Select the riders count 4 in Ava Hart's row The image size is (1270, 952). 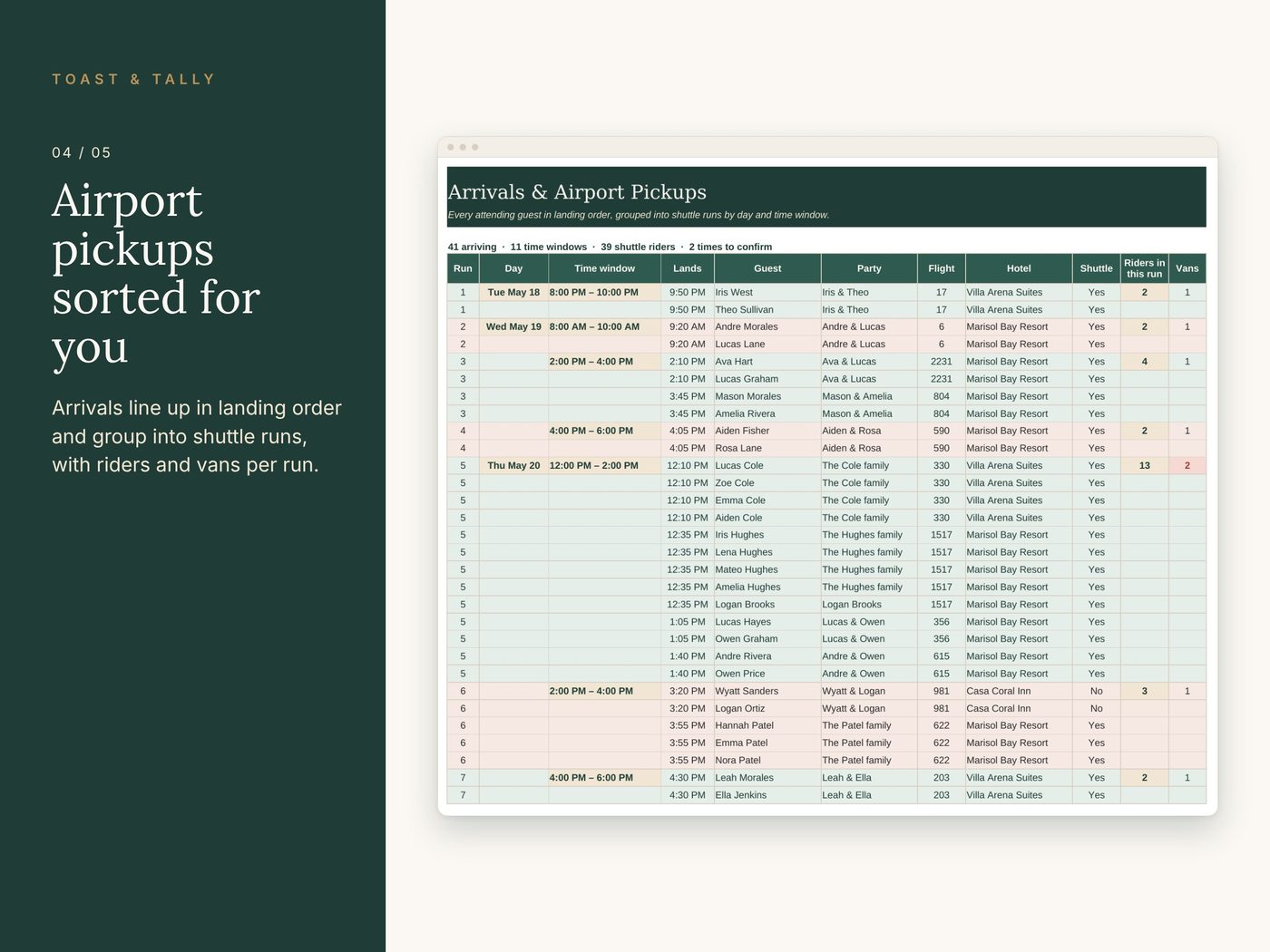click(1144, 362)
